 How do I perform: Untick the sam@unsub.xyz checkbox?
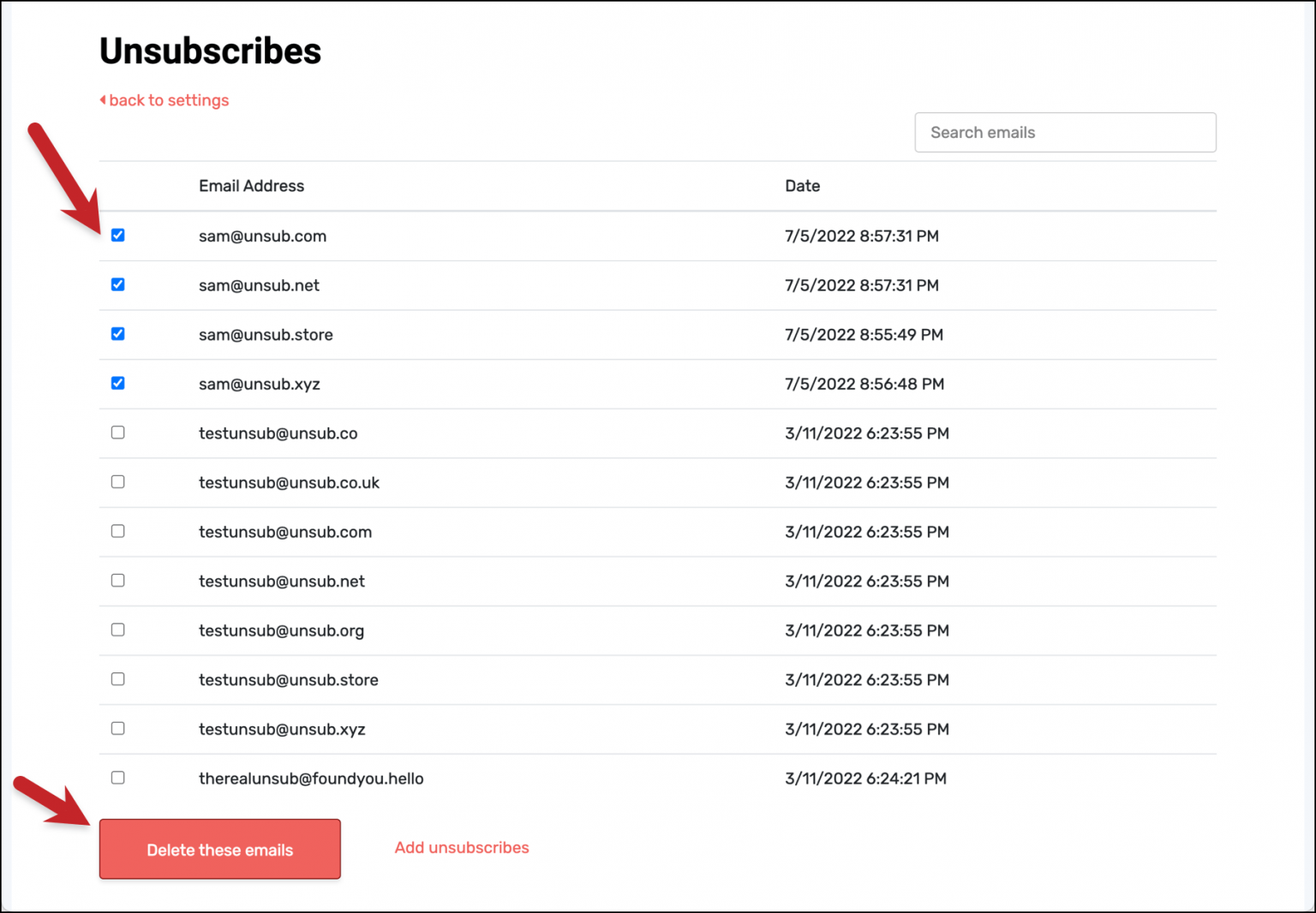tap(118, 383)
